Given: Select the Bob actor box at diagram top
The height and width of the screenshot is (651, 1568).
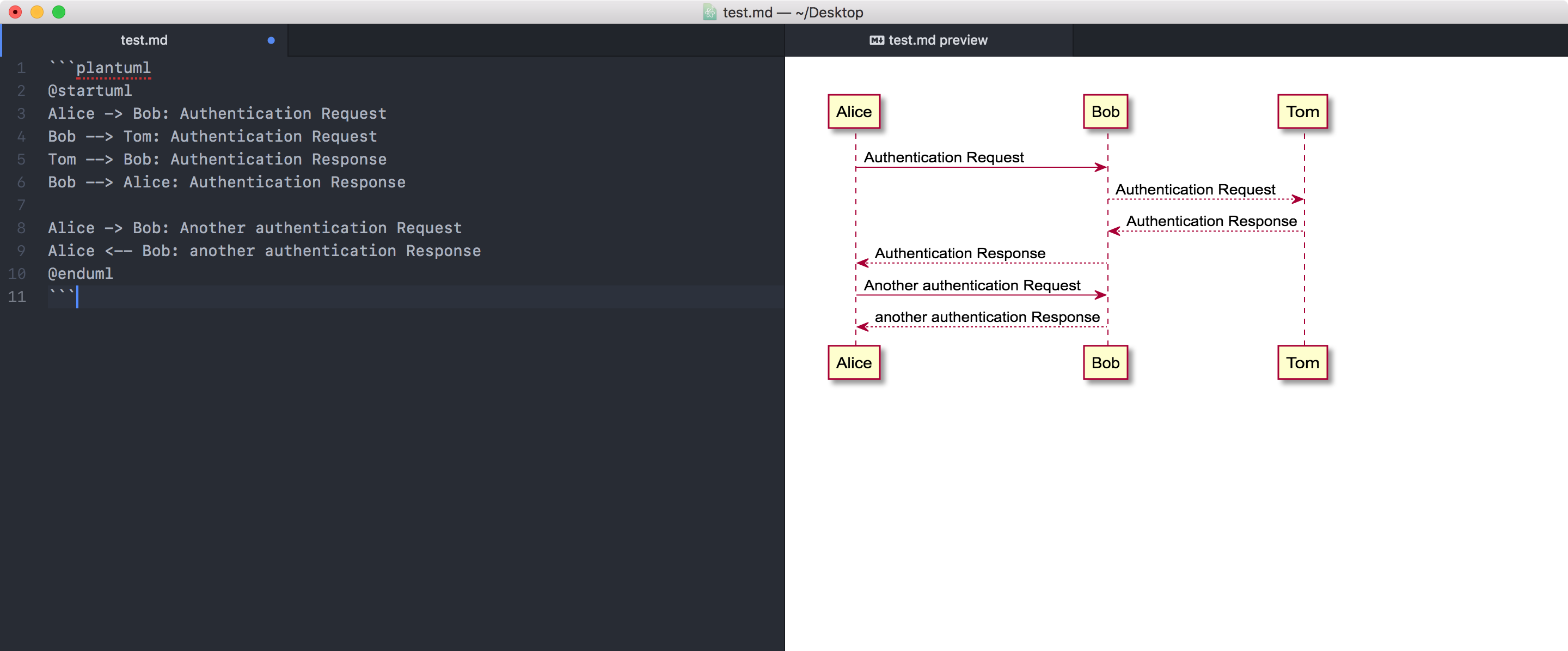Looking at the screenshot, I should pos(1105,112).
